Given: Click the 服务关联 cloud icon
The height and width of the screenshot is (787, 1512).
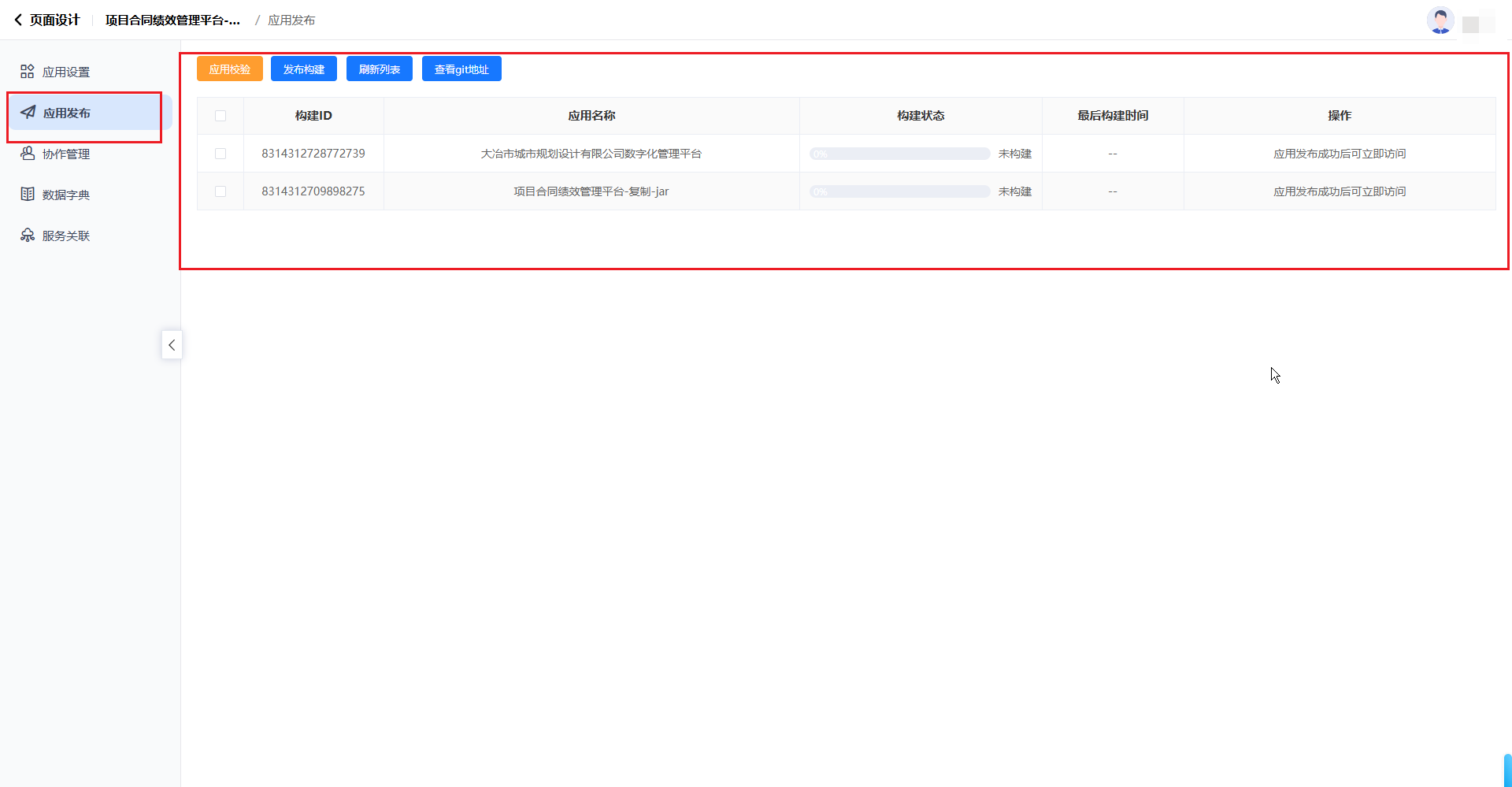Looking at the screenshot, I should [x=28, y=236].
